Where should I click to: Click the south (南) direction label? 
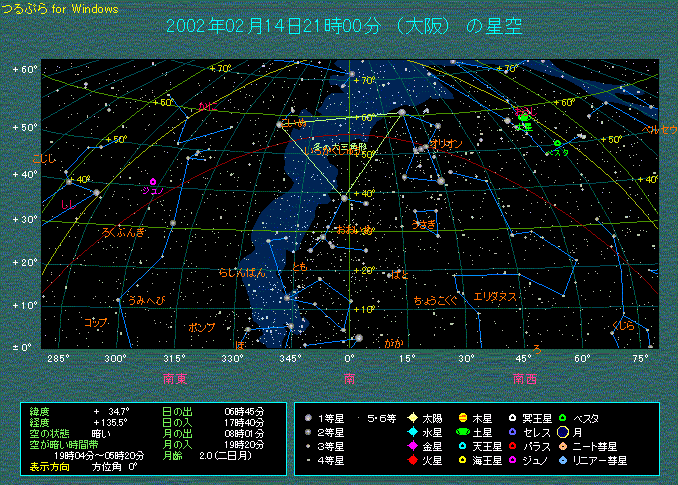(349, 378)
